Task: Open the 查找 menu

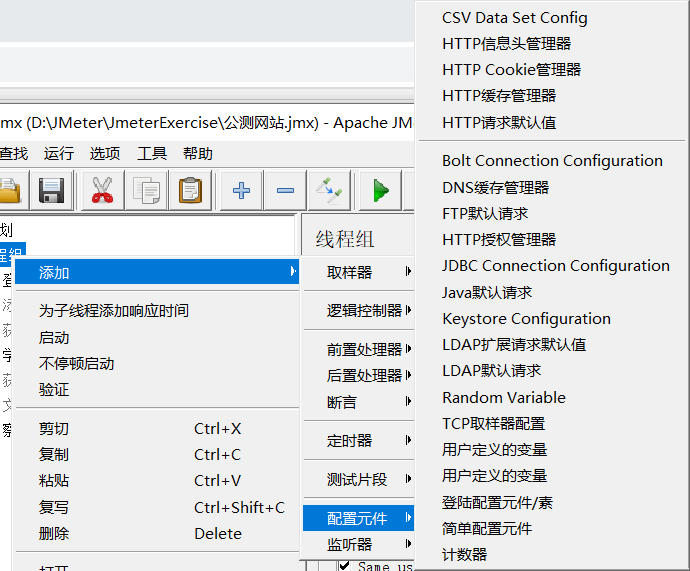Action: (x=14, y=154)
